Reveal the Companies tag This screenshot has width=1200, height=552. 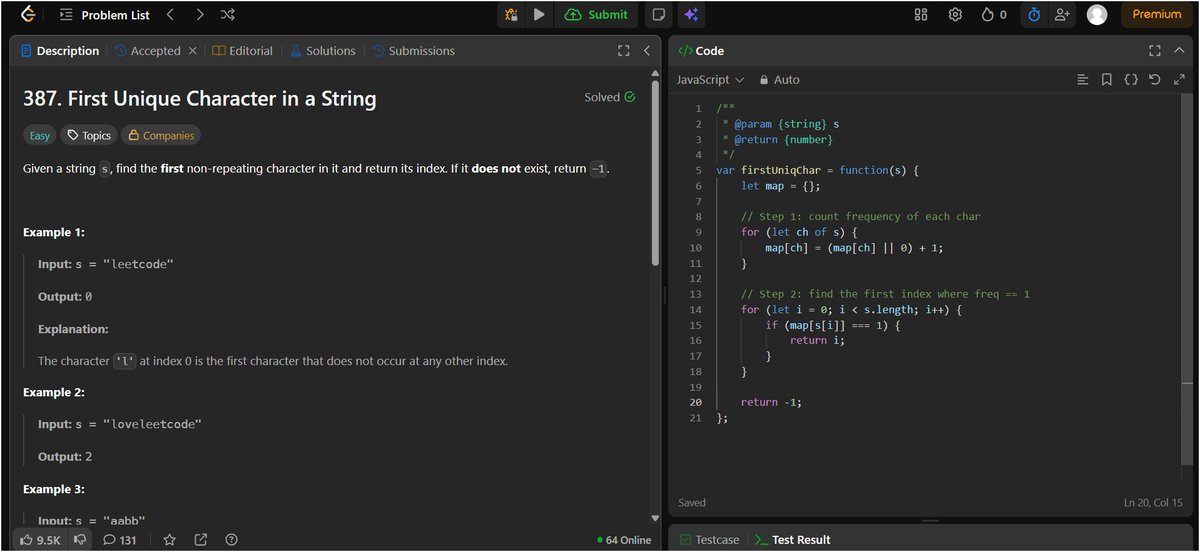point(161,135)
